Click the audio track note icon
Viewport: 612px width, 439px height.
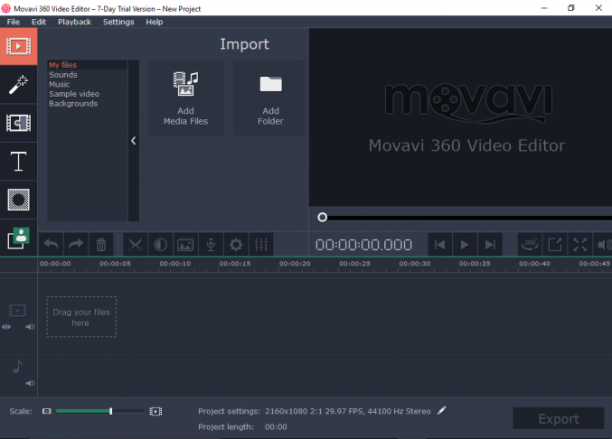coord(18,366)
